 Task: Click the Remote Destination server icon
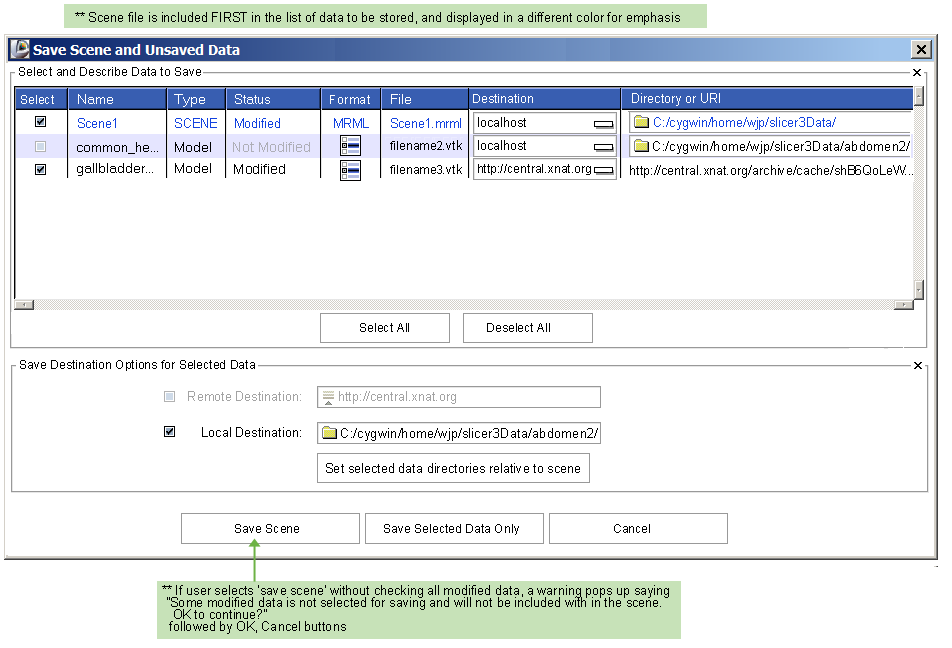pyautogui.click(x=328, y=397)
